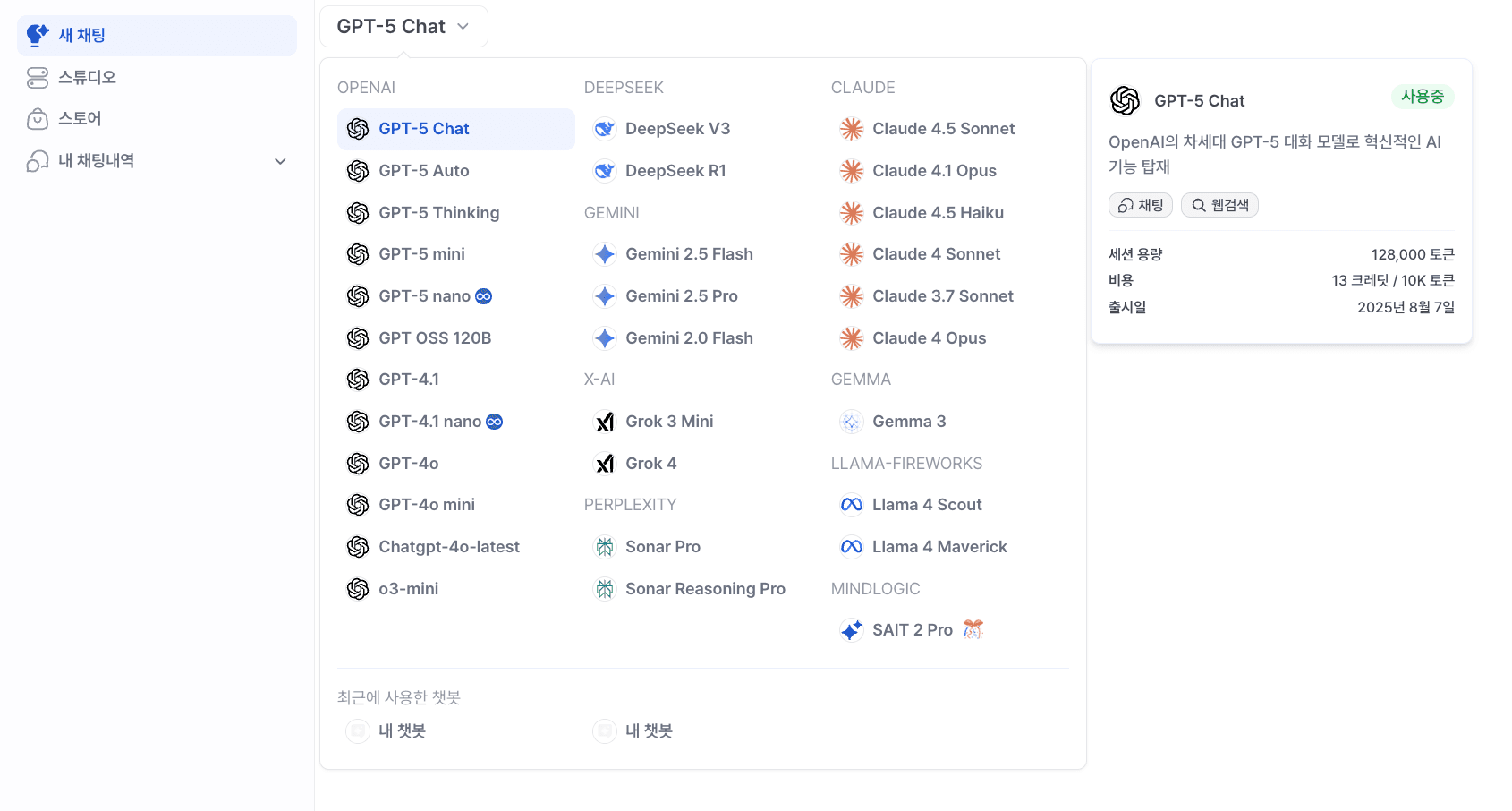Click the New Chat (새 채팅) sidebar icon

click(x=37, y=35)
